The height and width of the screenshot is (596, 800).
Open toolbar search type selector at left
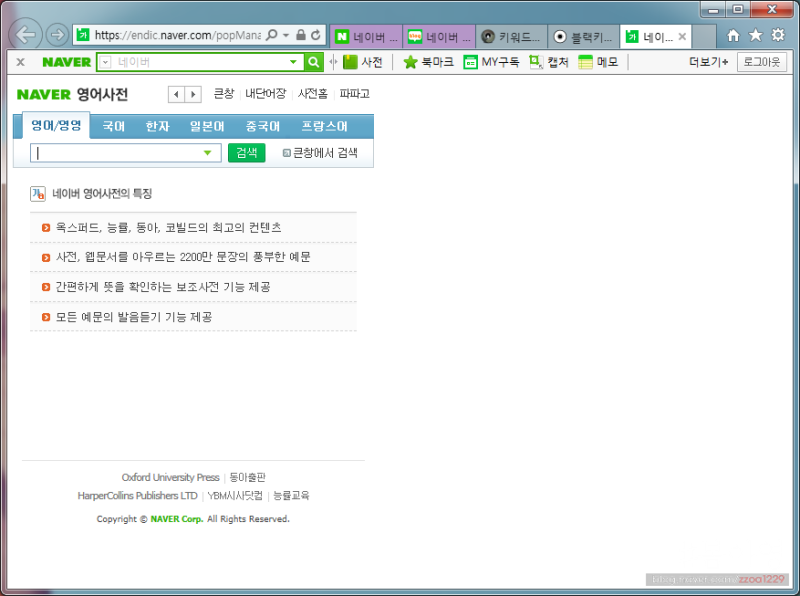(x=105, y=62)
